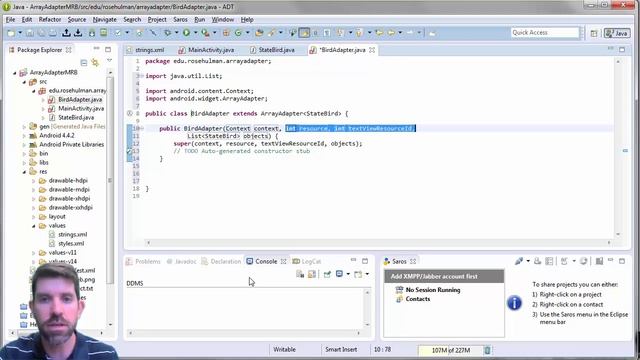Open the Android SDK Manager icon
The image size is (640, 360).
click(92, 33)
